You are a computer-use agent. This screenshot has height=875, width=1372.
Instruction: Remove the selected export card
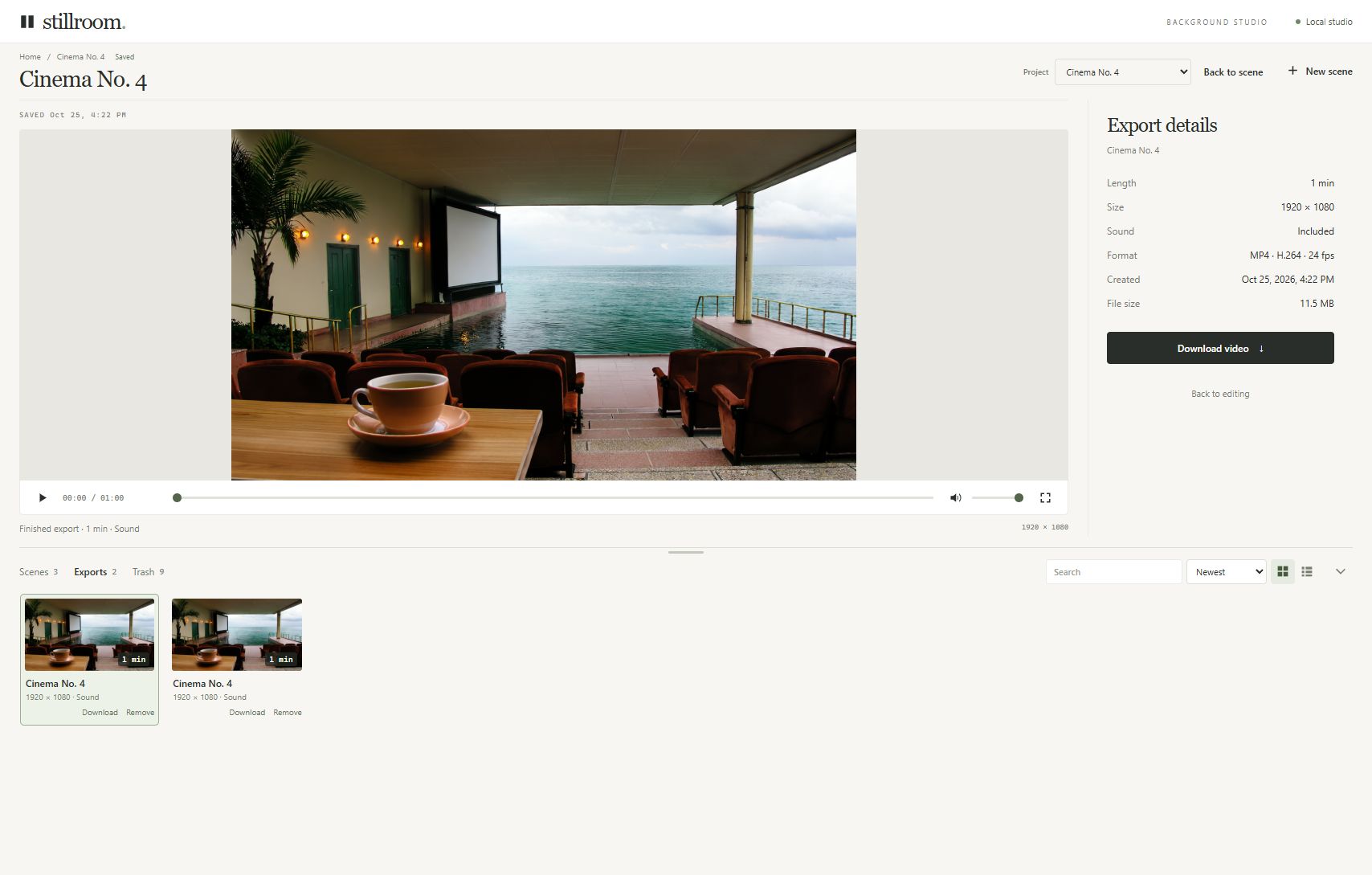tap(140, 713)
